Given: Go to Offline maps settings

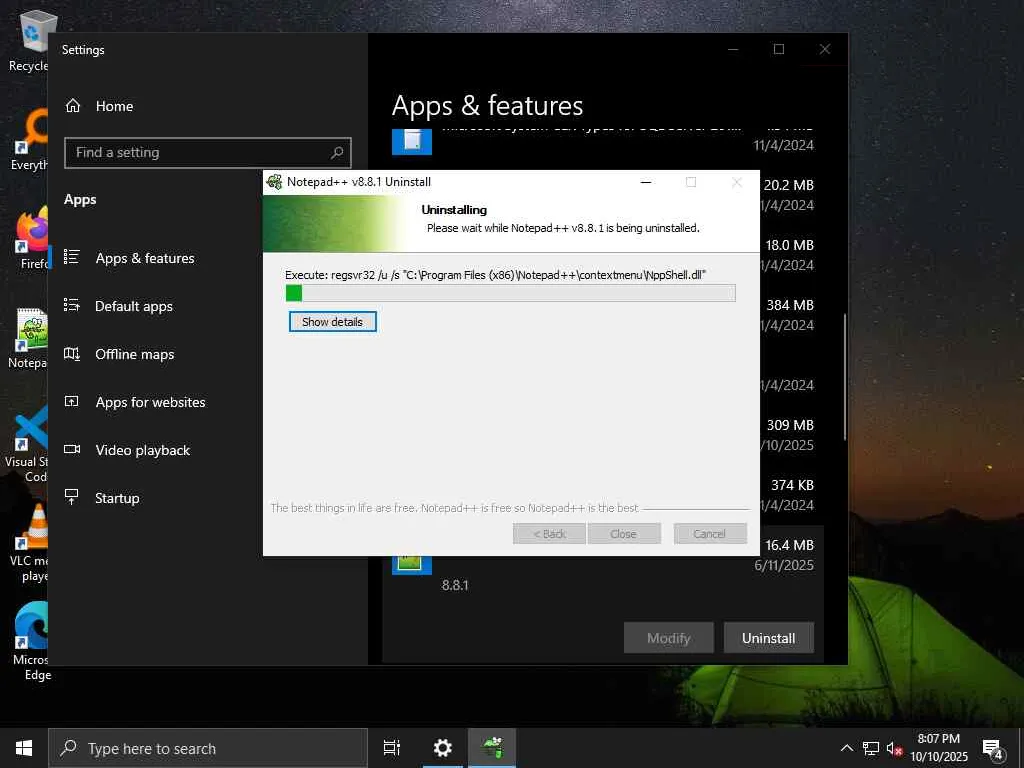Looking at the screenshot, I should 135,354.
